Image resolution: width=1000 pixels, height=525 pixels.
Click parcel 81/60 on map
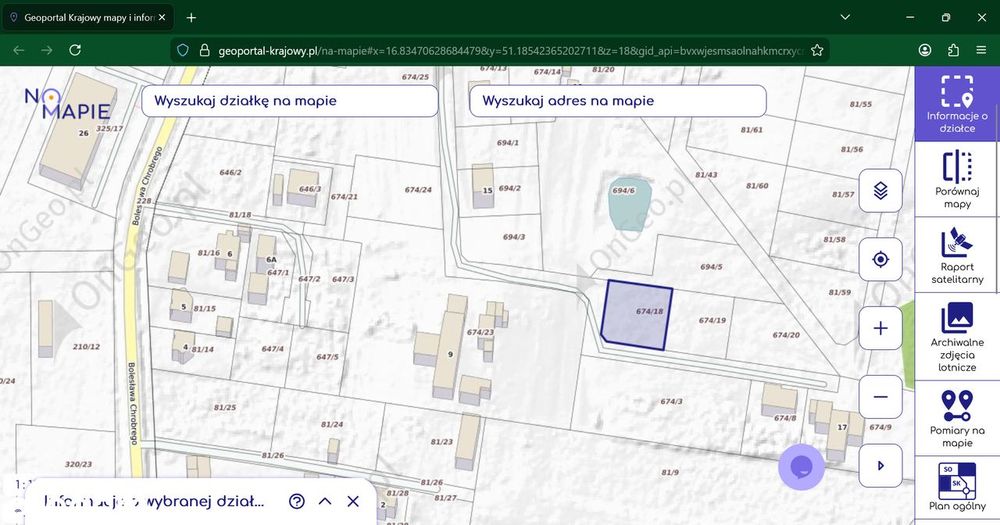pyautogui.click(x=757, y=186)
